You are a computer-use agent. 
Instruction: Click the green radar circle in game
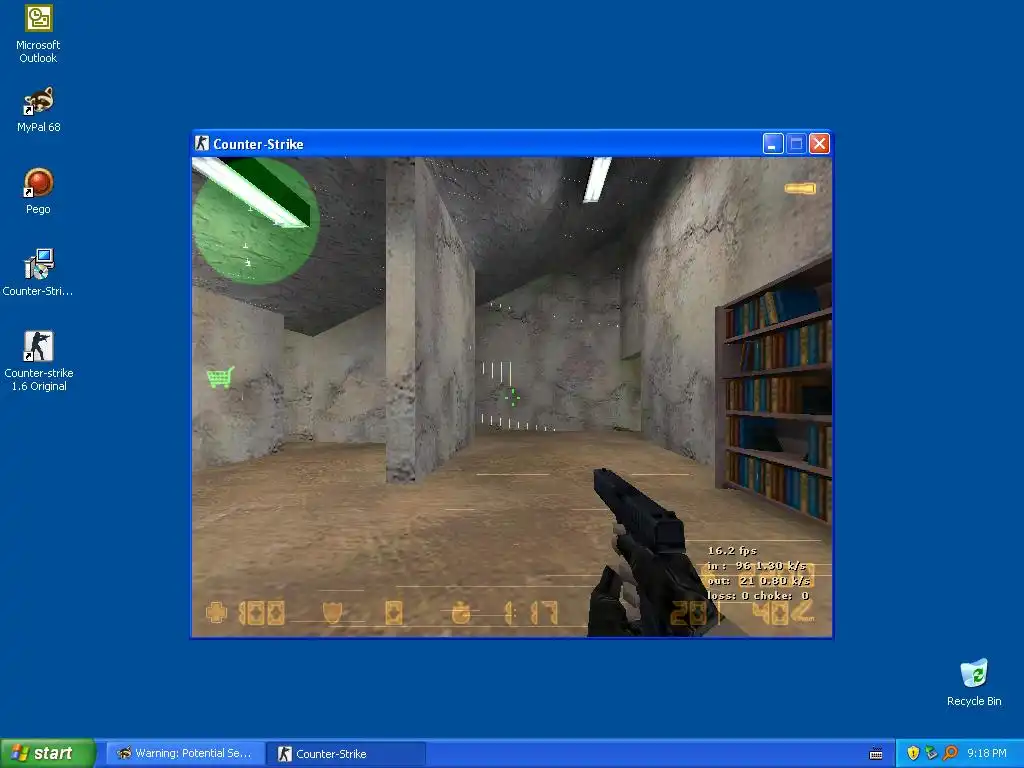256,222
